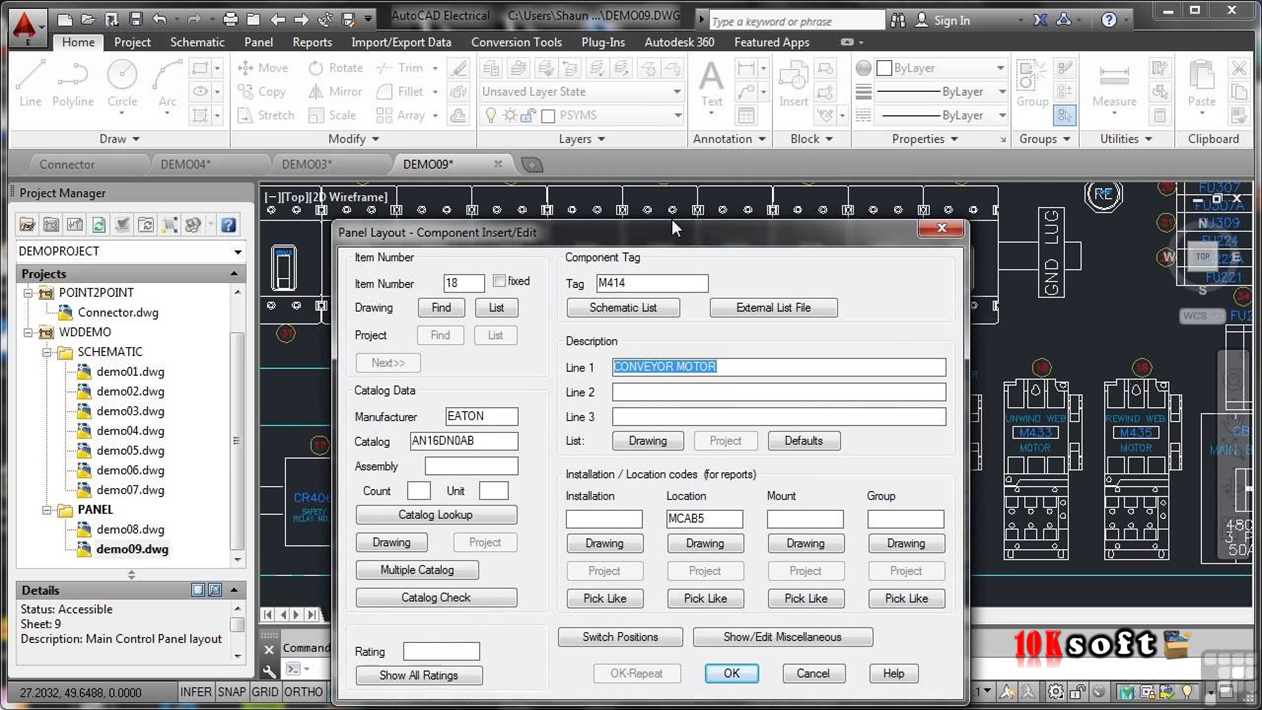Open the Import/Export Data ribbon tab
Viewport: 1262px width, 710px height.
(x=401, y=42)
